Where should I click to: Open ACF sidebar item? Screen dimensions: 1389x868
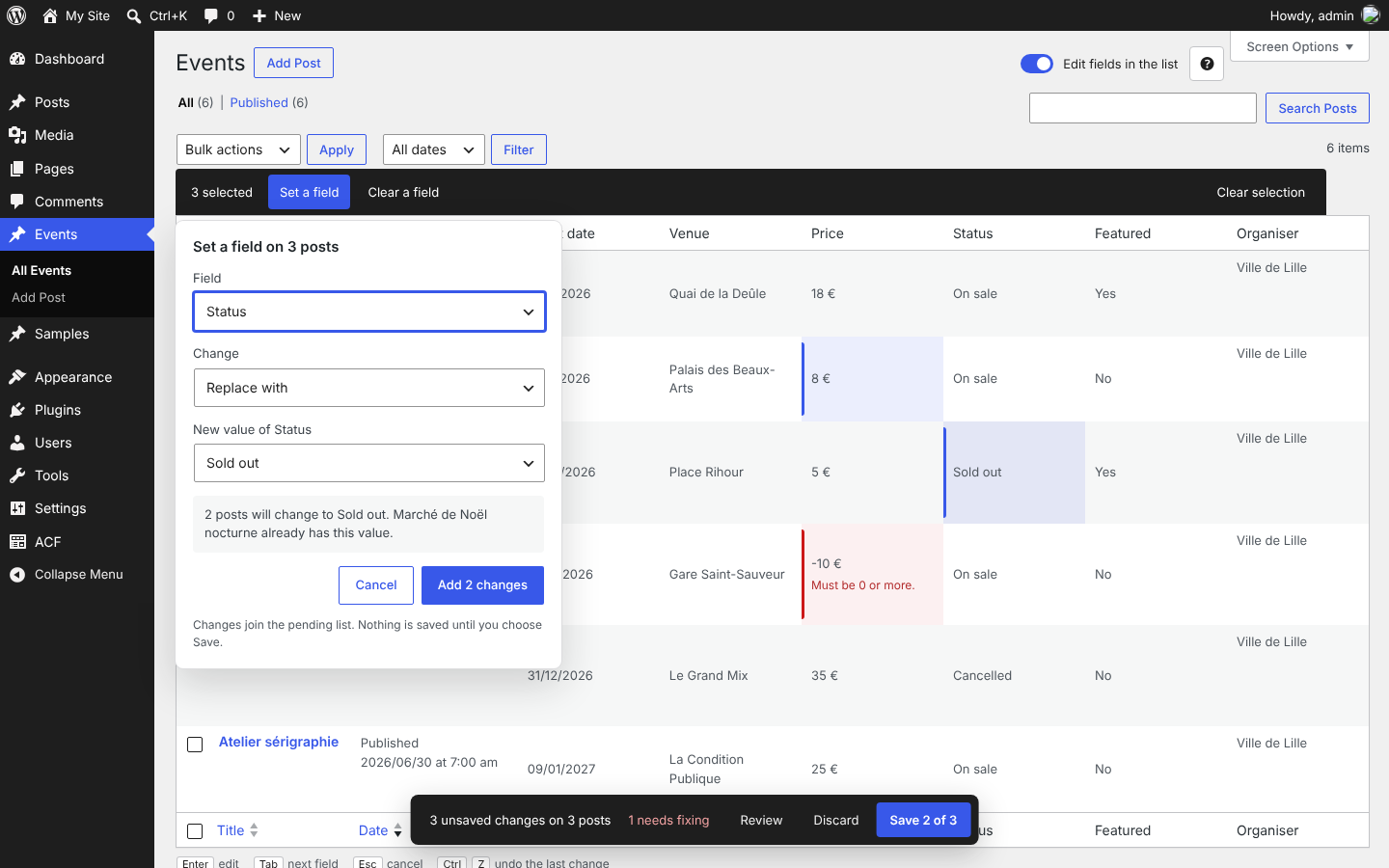pos(77,542)
